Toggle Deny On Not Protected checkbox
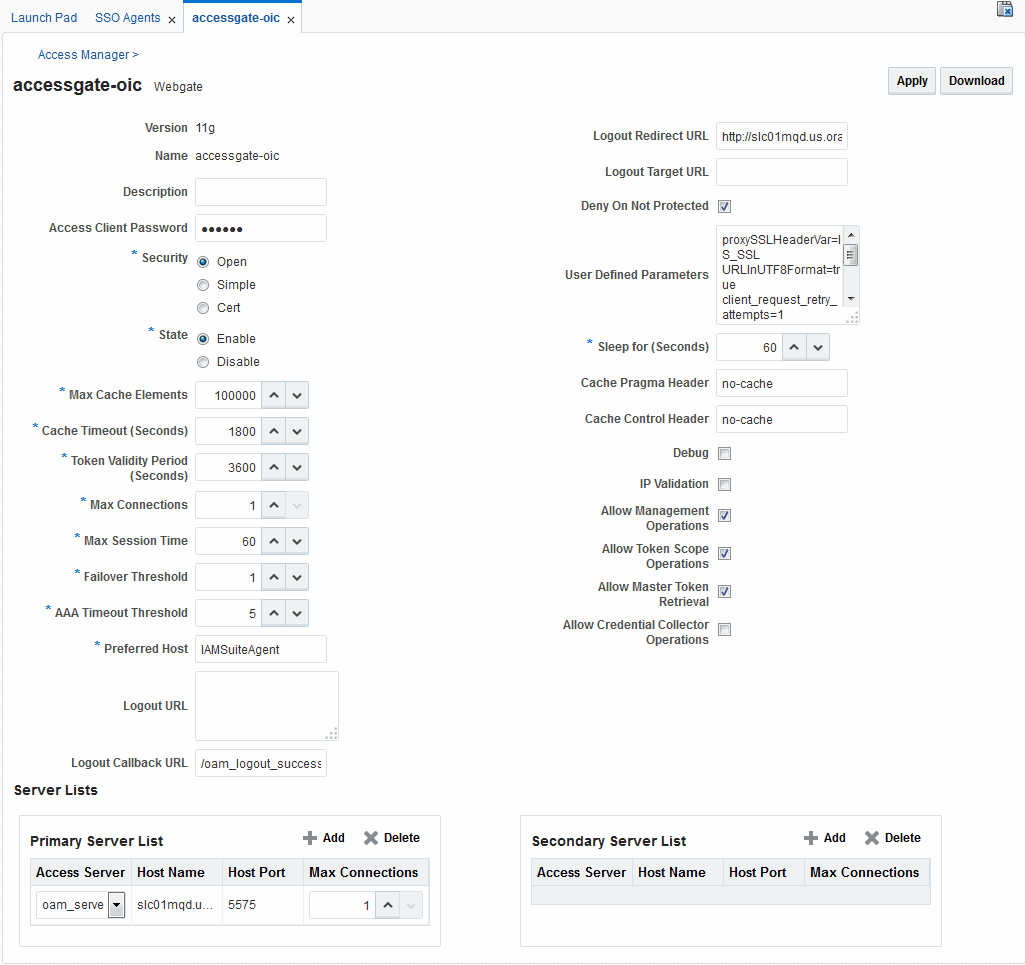Screen dimensions: 1025x965 click(x=724, y=207)
